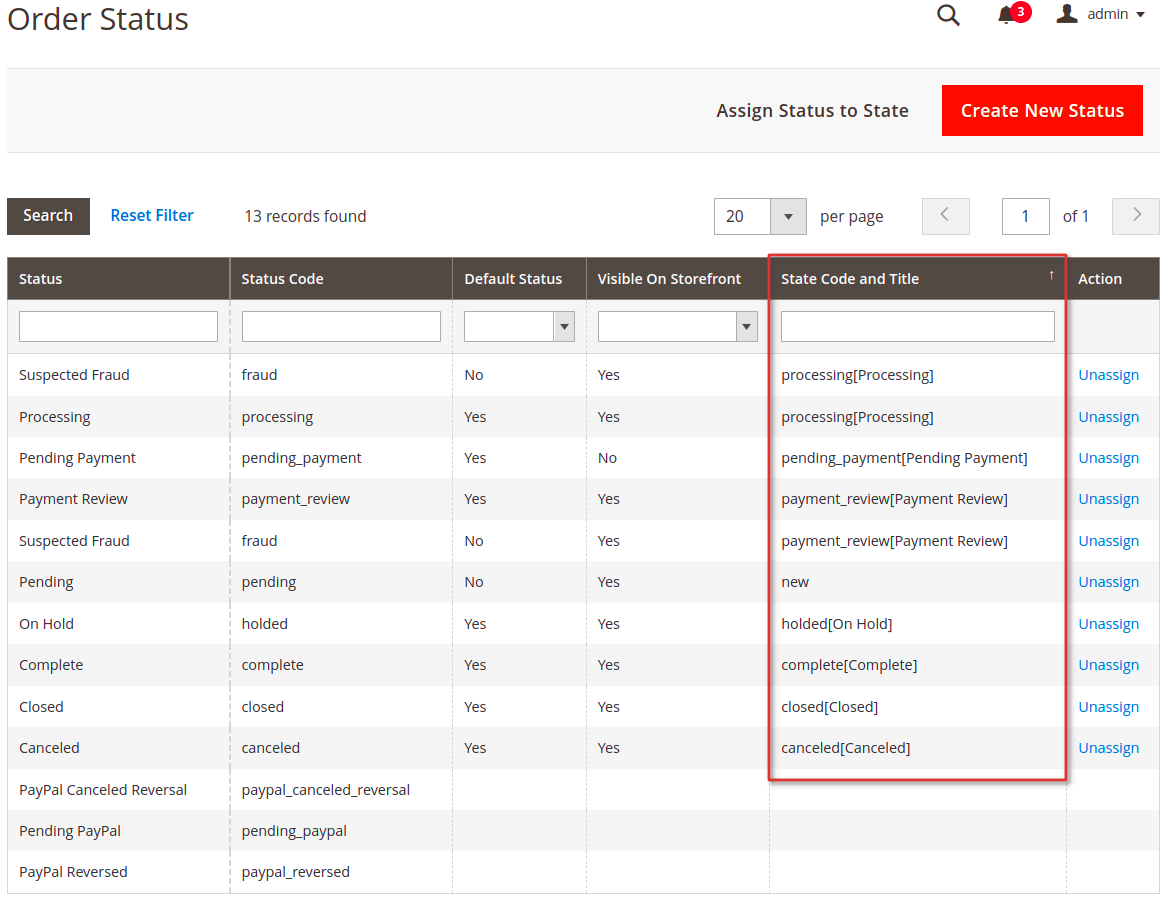Screen dimensions: 1163x897
Task: Select the "PayPal Reversed" status cell
Action: click(73, 872)
